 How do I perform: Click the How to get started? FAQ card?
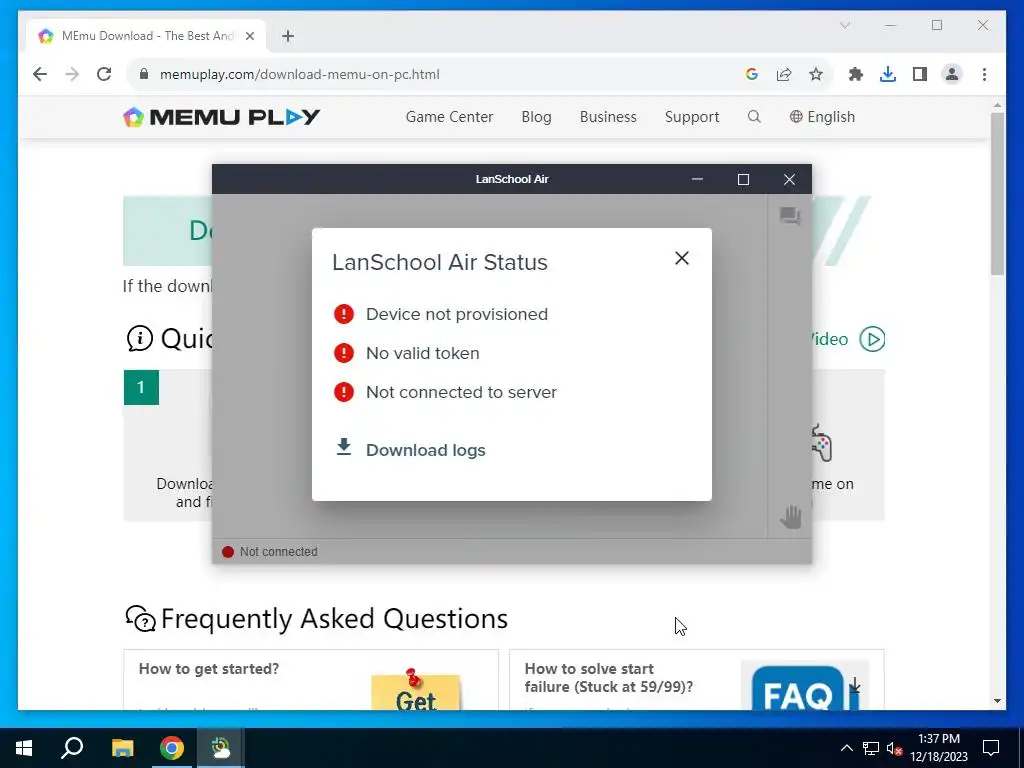[x=311, y=679]
